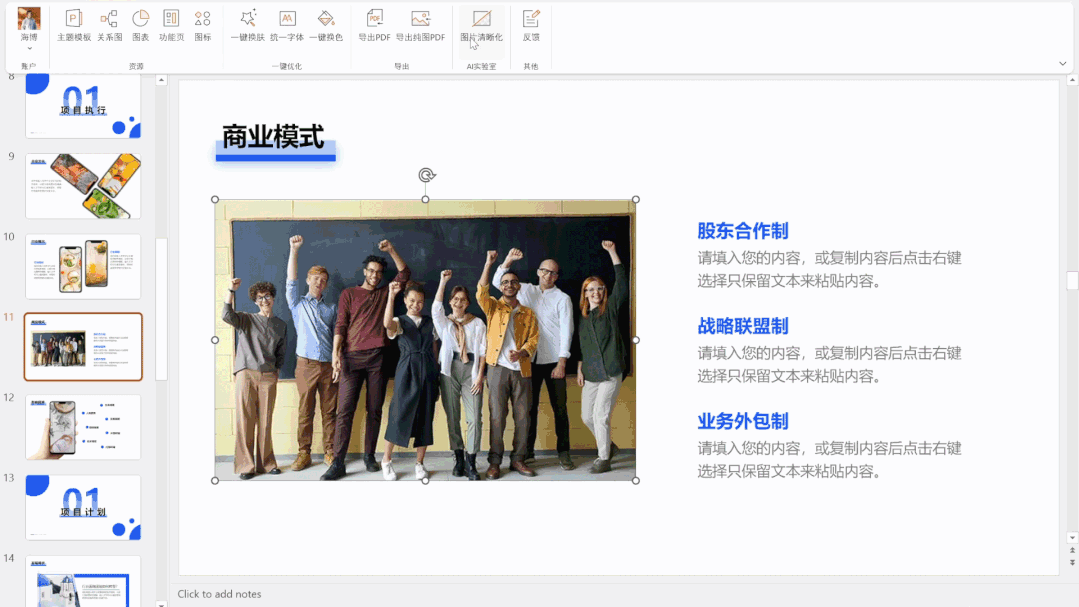Run 图片清晰化 image sharpening
The height and width of the screenshot is (607, 1079).
coord(482,25)
